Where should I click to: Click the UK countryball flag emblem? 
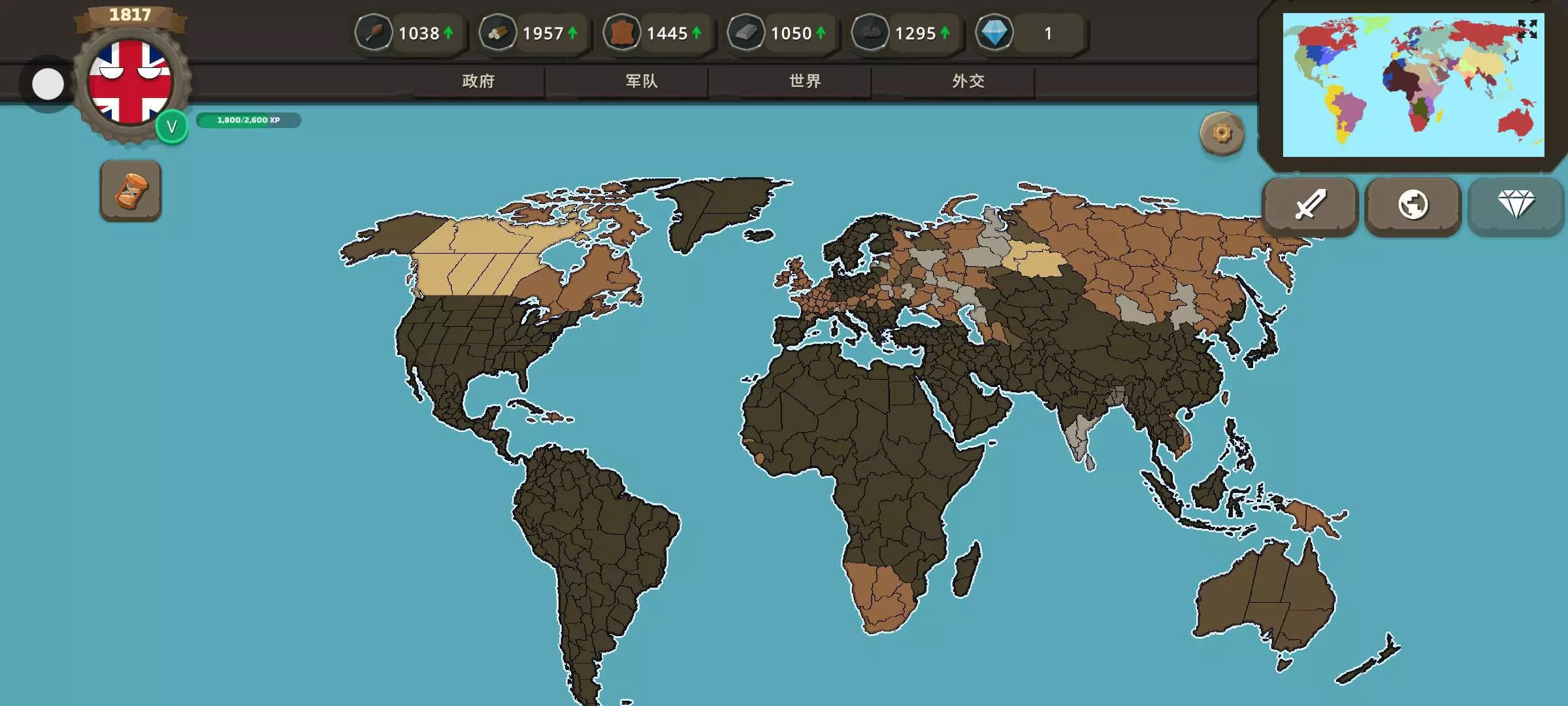tap(130, 82)
